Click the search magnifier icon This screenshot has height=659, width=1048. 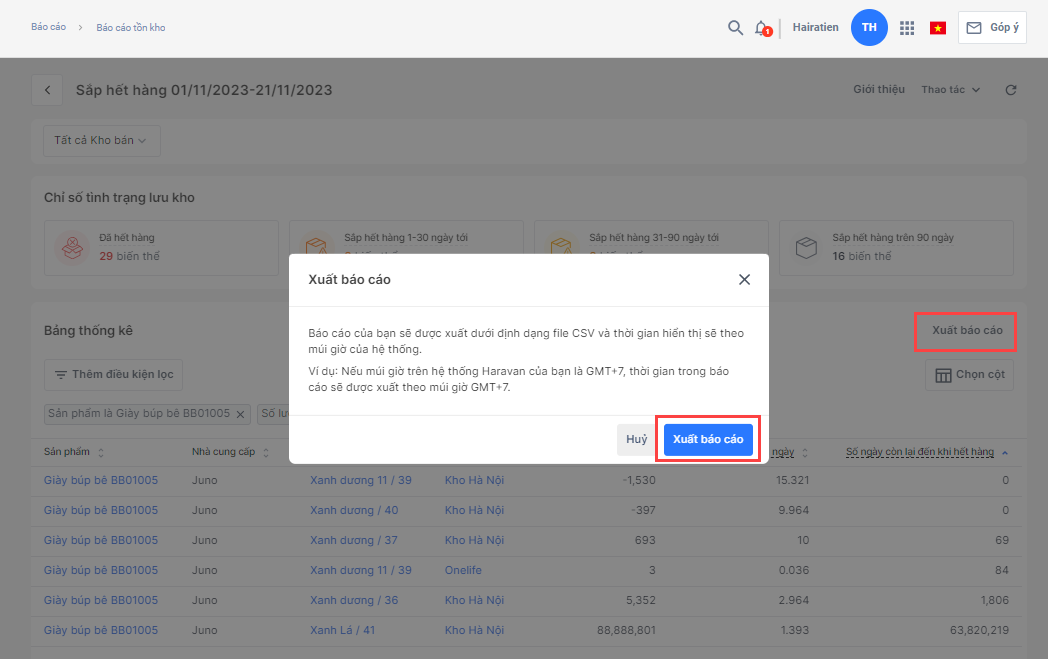(x=735, y=28)
